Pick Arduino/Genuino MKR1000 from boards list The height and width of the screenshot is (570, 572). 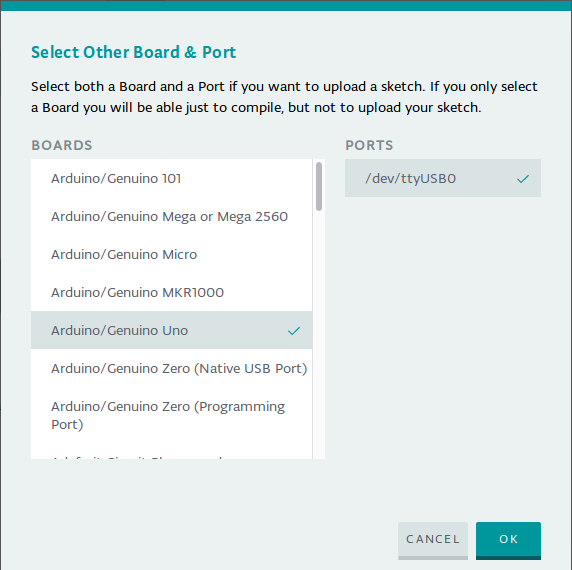pos(171,292)
